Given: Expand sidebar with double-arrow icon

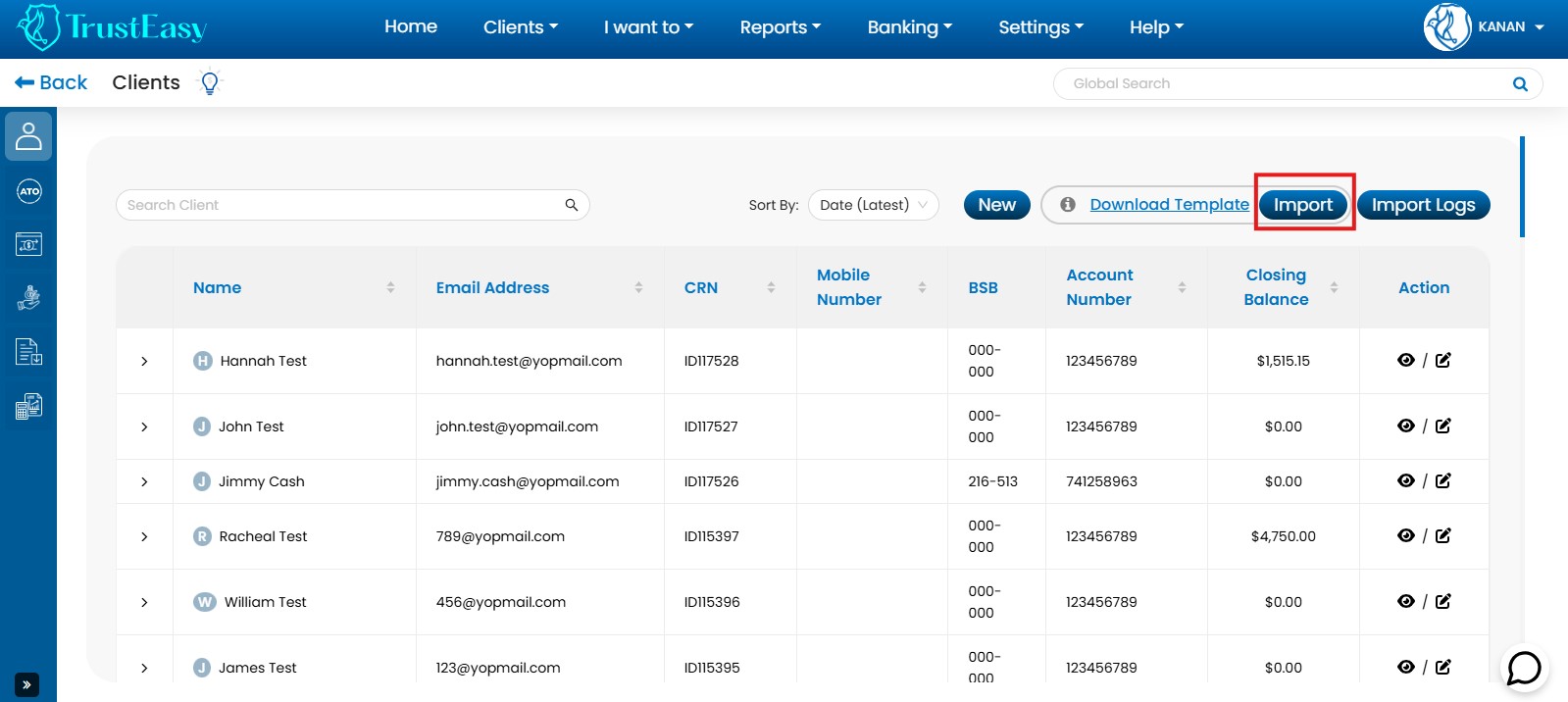Looking at the screenshot, I should (26, 684).
